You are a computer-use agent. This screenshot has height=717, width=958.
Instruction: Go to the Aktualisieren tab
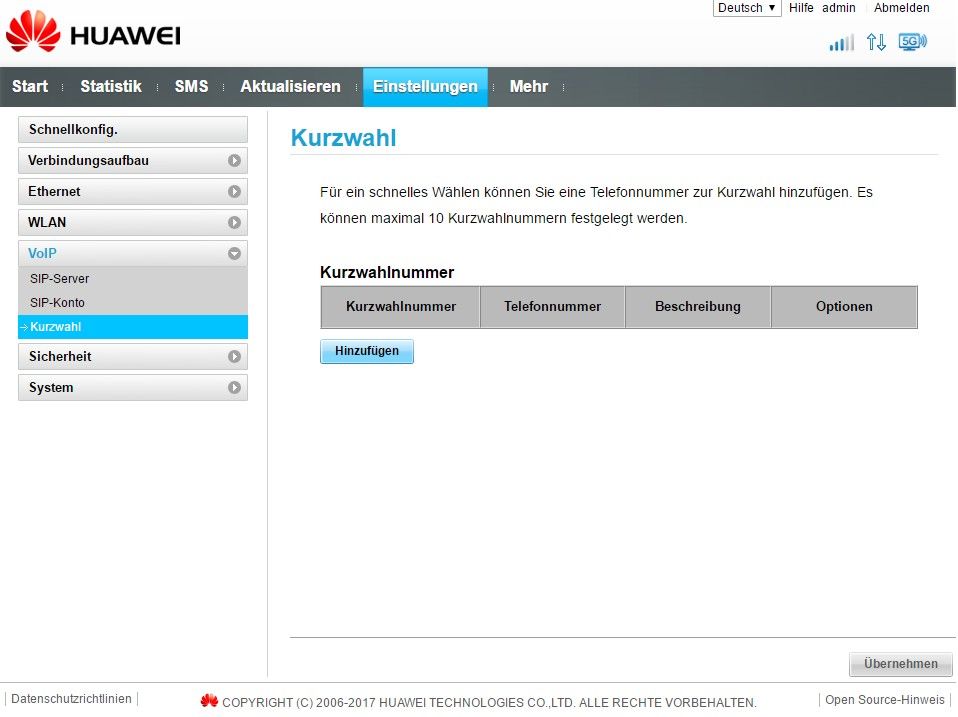tap(290, 87)
